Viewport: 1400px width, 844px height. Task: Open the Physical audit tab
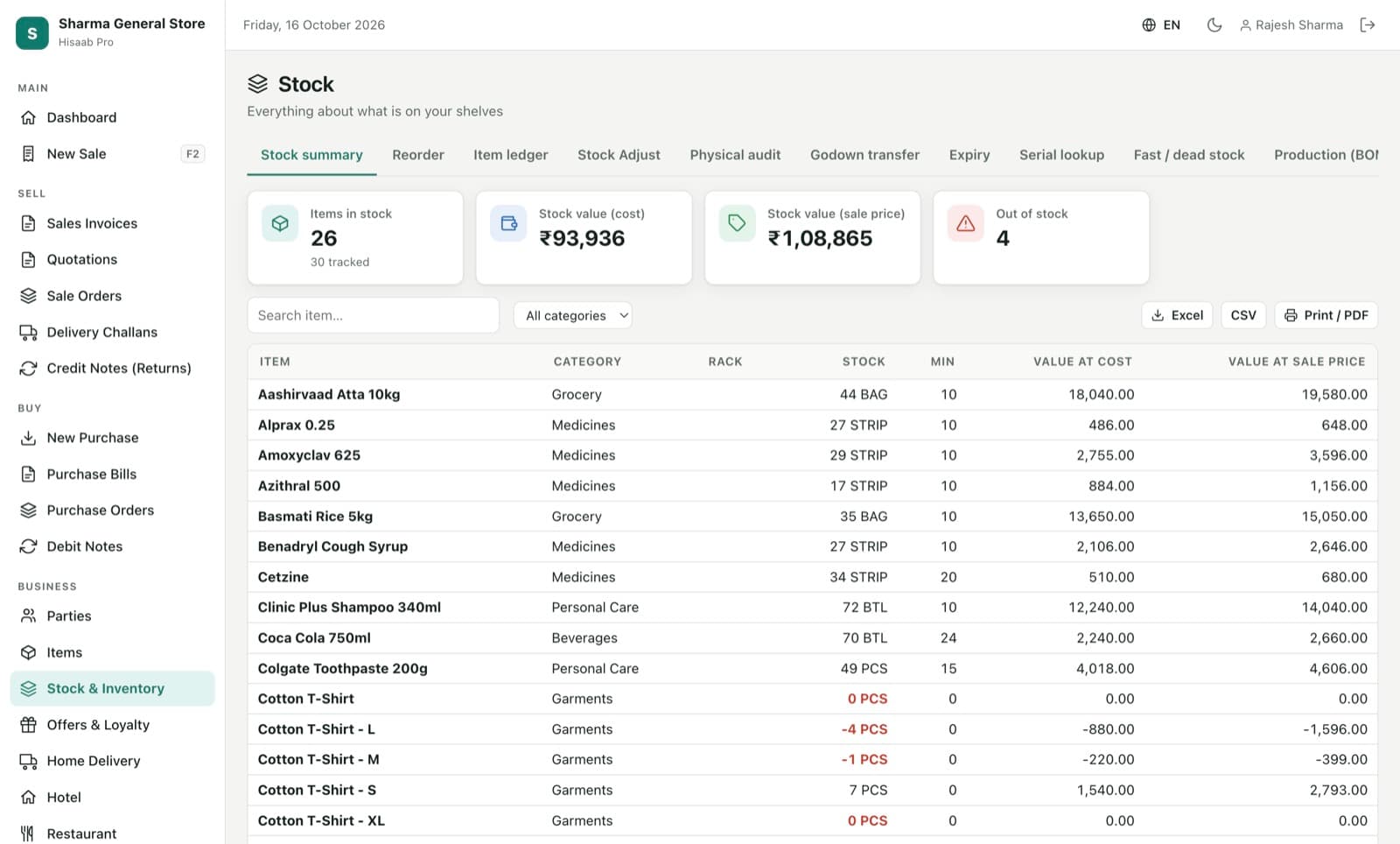pos(735,155)
